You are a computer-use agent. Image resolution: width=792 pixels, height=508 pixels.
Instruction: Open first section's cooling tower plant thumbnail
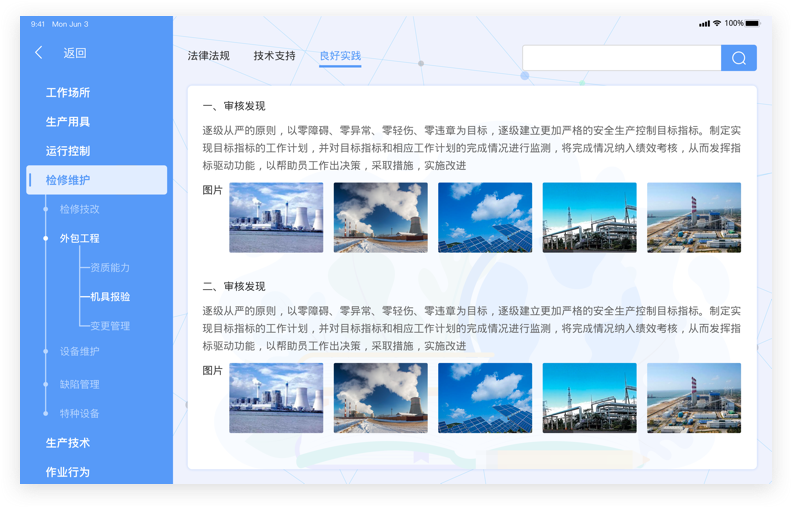pyautogui.click(x=276, y=218)
